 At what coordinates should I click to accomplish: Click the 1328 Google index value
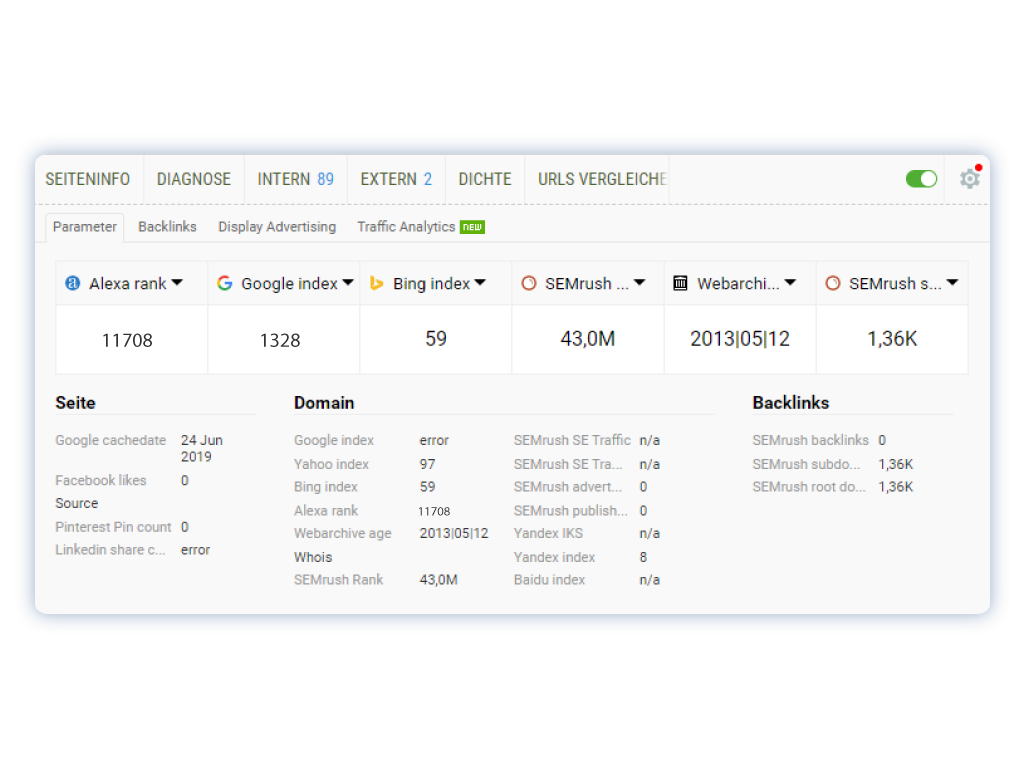click(x=280, y=340)
